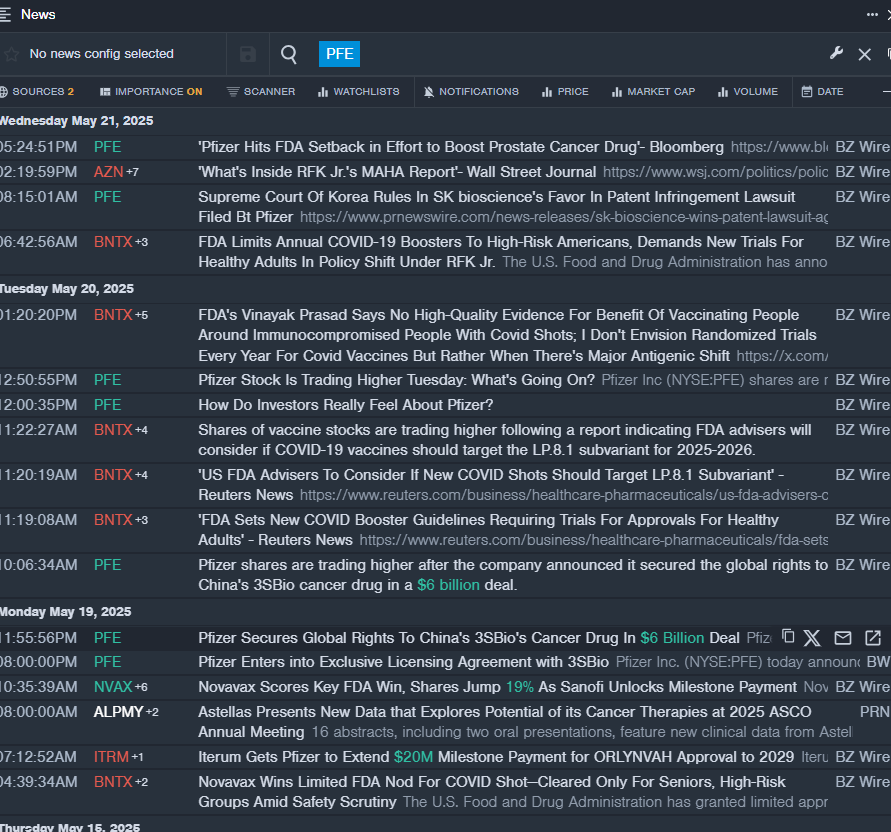Click PFE ticker at 05:24:51PM
891x832 pixels.
107,147
